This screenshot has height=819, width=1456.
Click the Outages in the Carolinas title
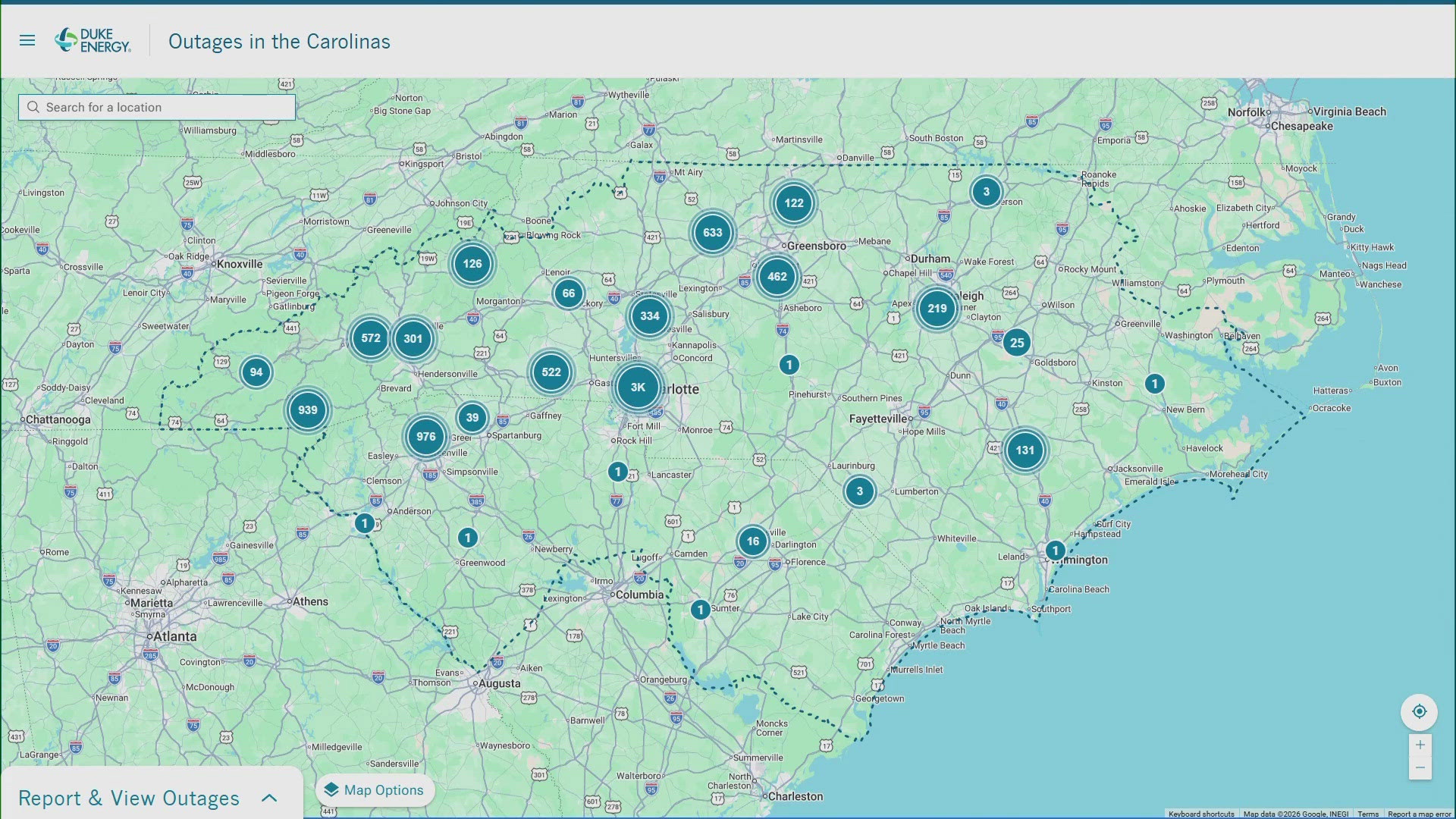pyautogui.click(x=279, y=41)
